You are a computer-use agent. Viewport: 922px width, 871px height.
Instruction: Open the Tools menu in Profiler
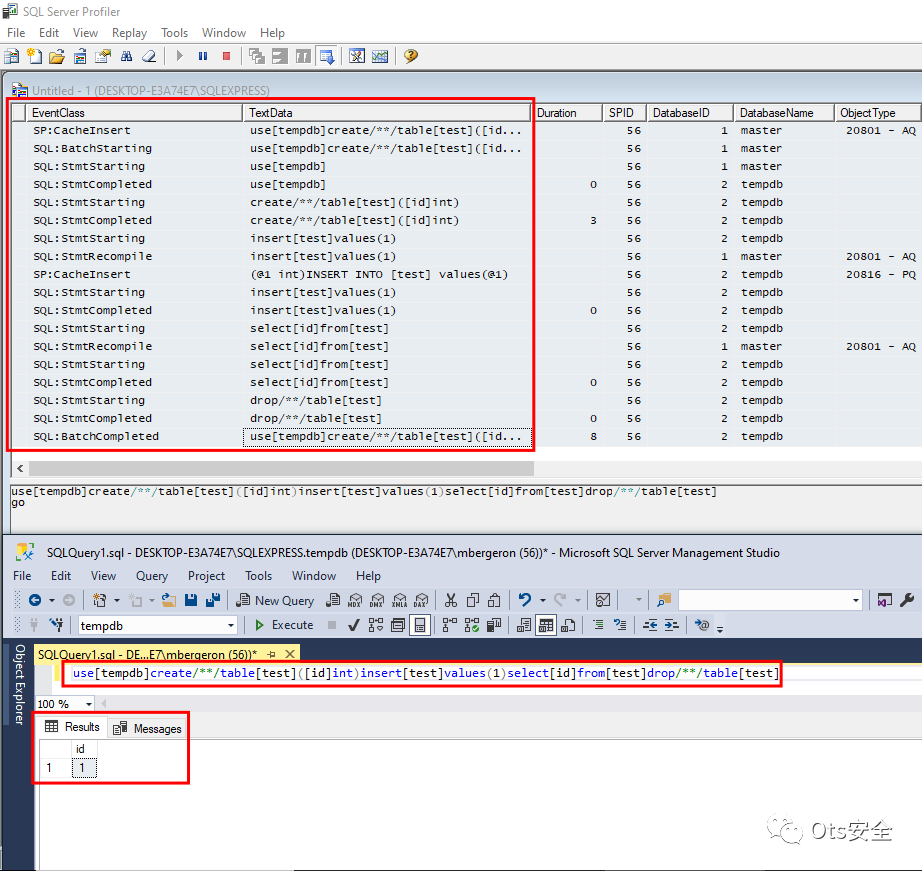click(175, 33)
